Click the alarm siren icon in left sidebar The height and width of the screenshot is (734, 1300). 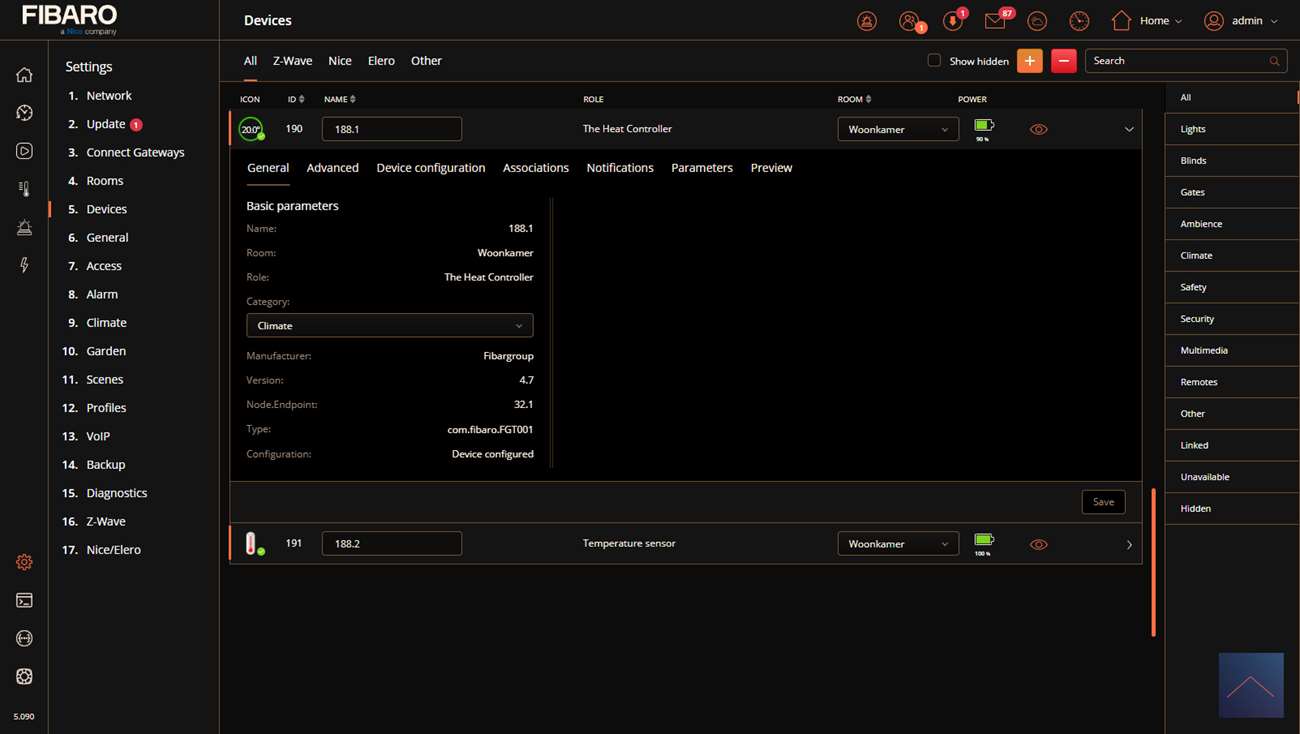coord(24,227)
